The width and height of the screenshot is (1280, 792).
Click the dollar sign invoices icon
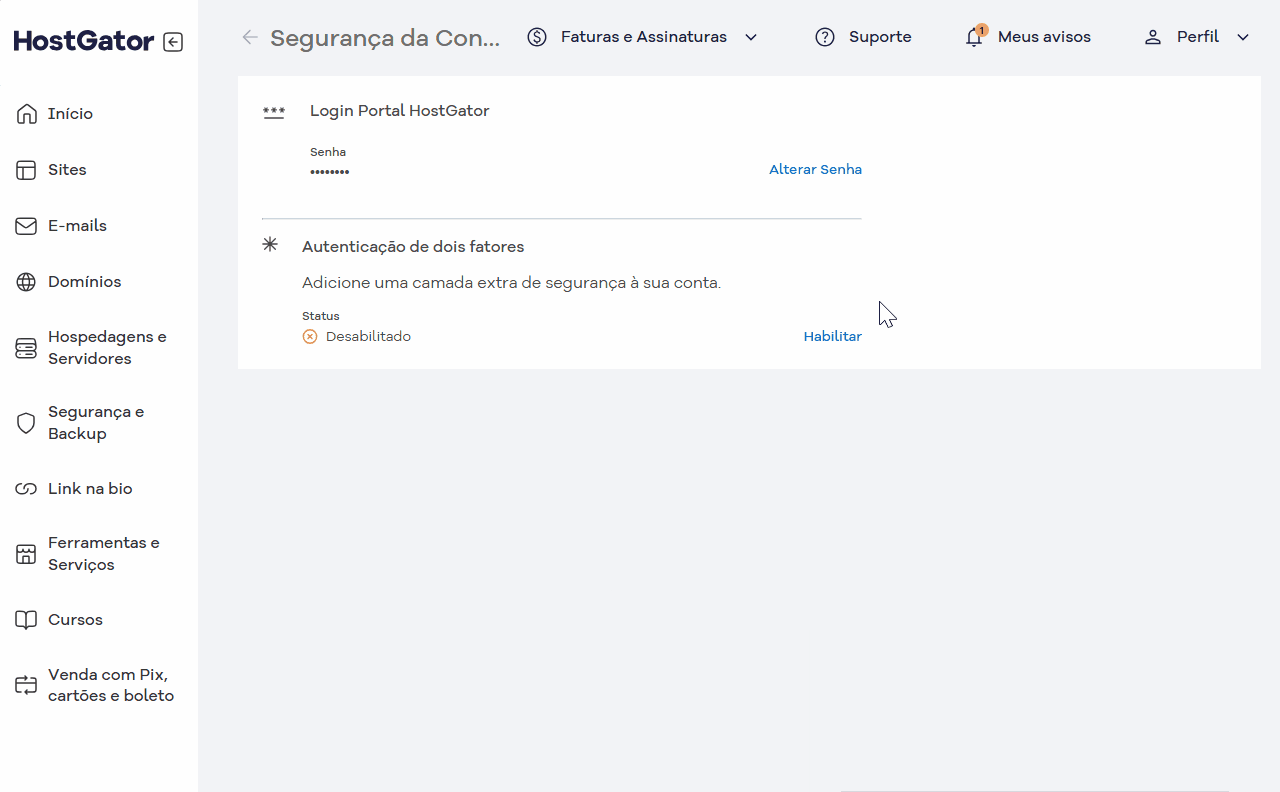click(537, 37)
